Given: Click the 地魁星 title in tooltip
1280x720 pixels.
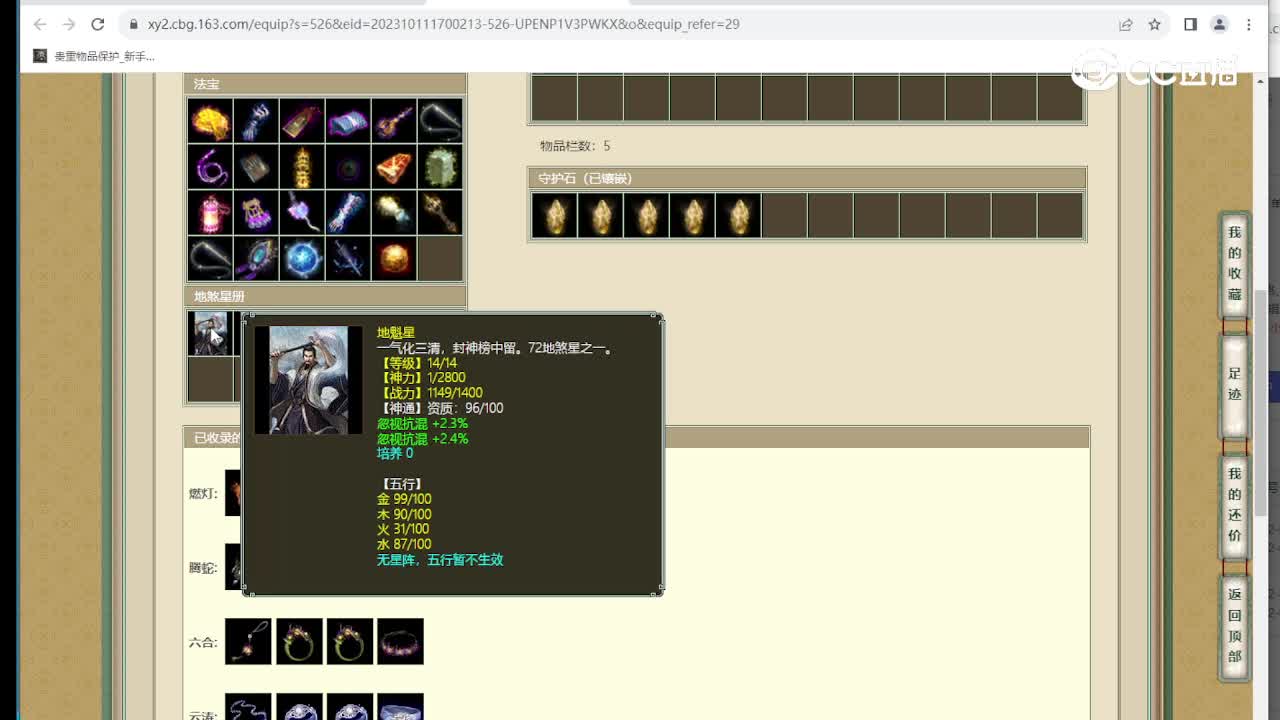Looking at the screenshot, I should (396, 333).
